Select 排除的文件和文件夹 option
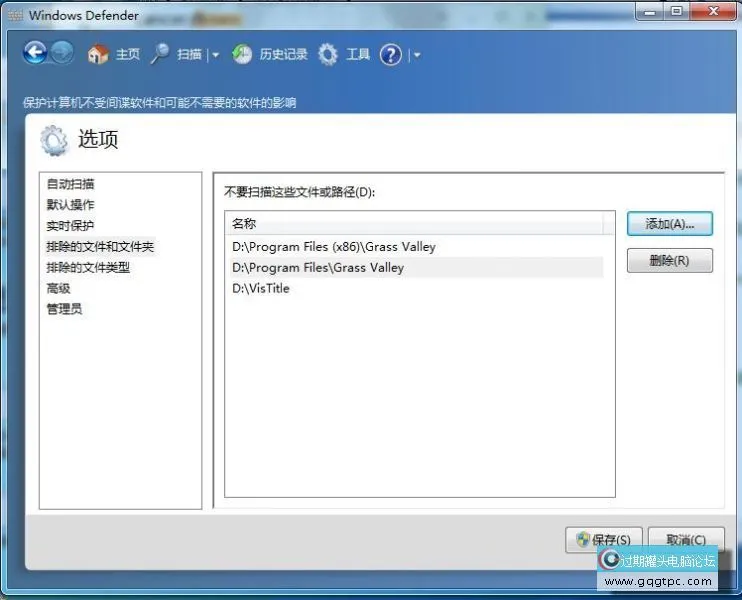 click(x=100, y=247)
